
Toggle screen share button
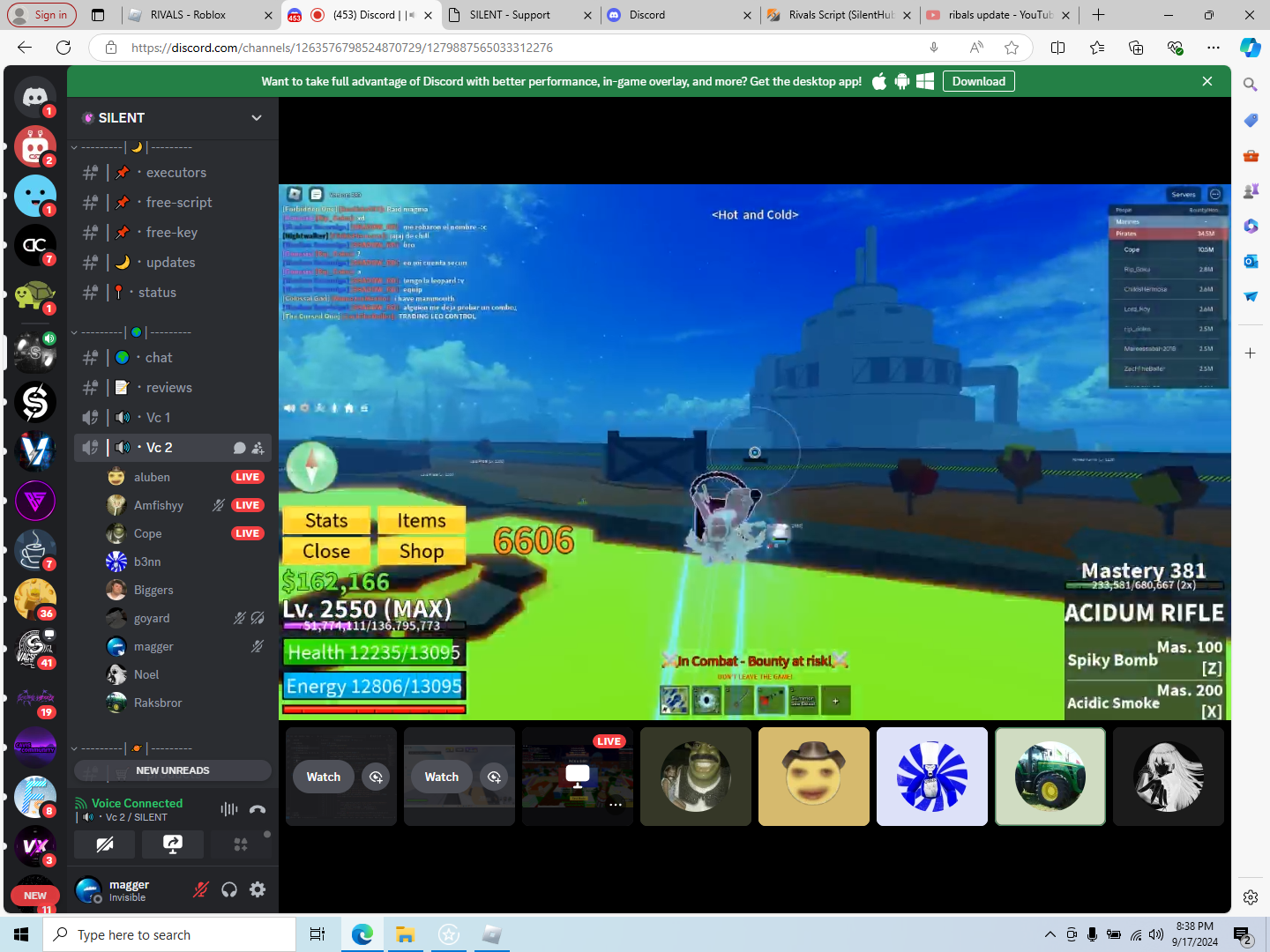173,844
